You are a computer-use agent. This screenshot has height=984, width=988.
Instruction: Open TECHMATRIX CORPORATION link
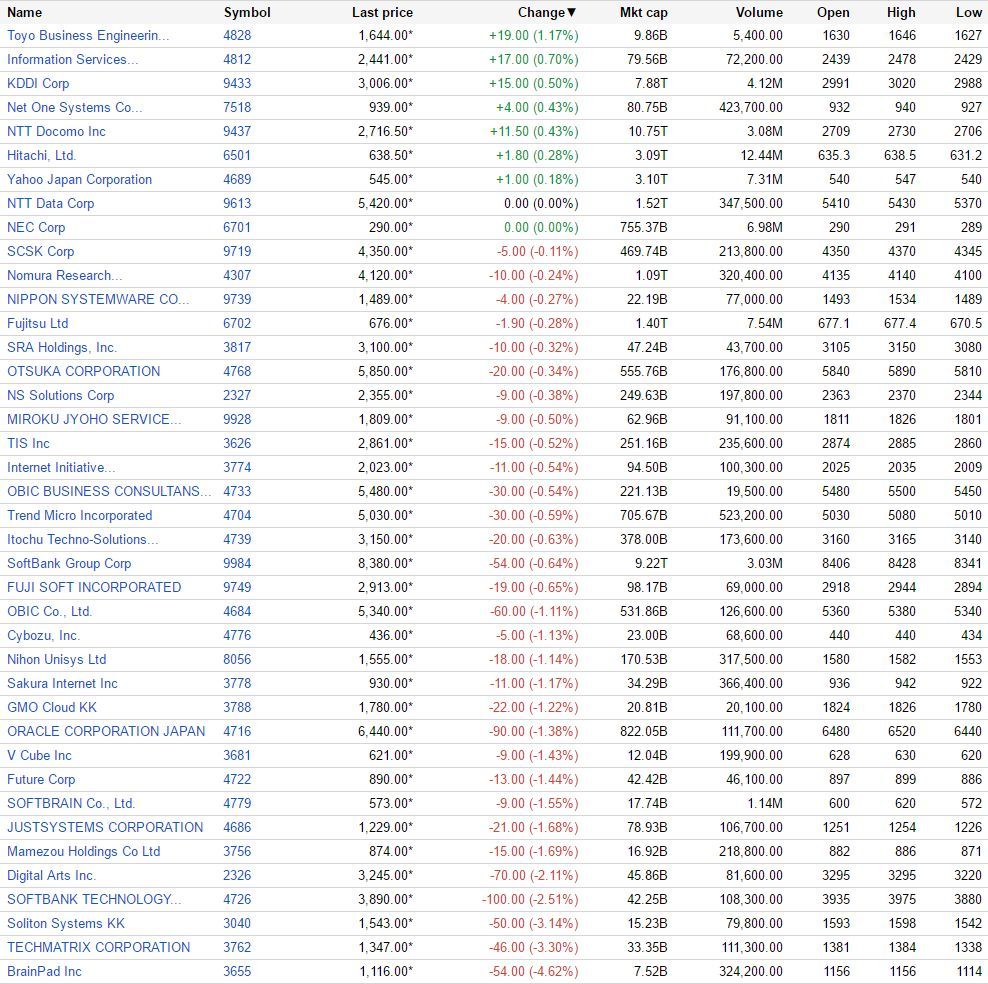coord(98,947)
